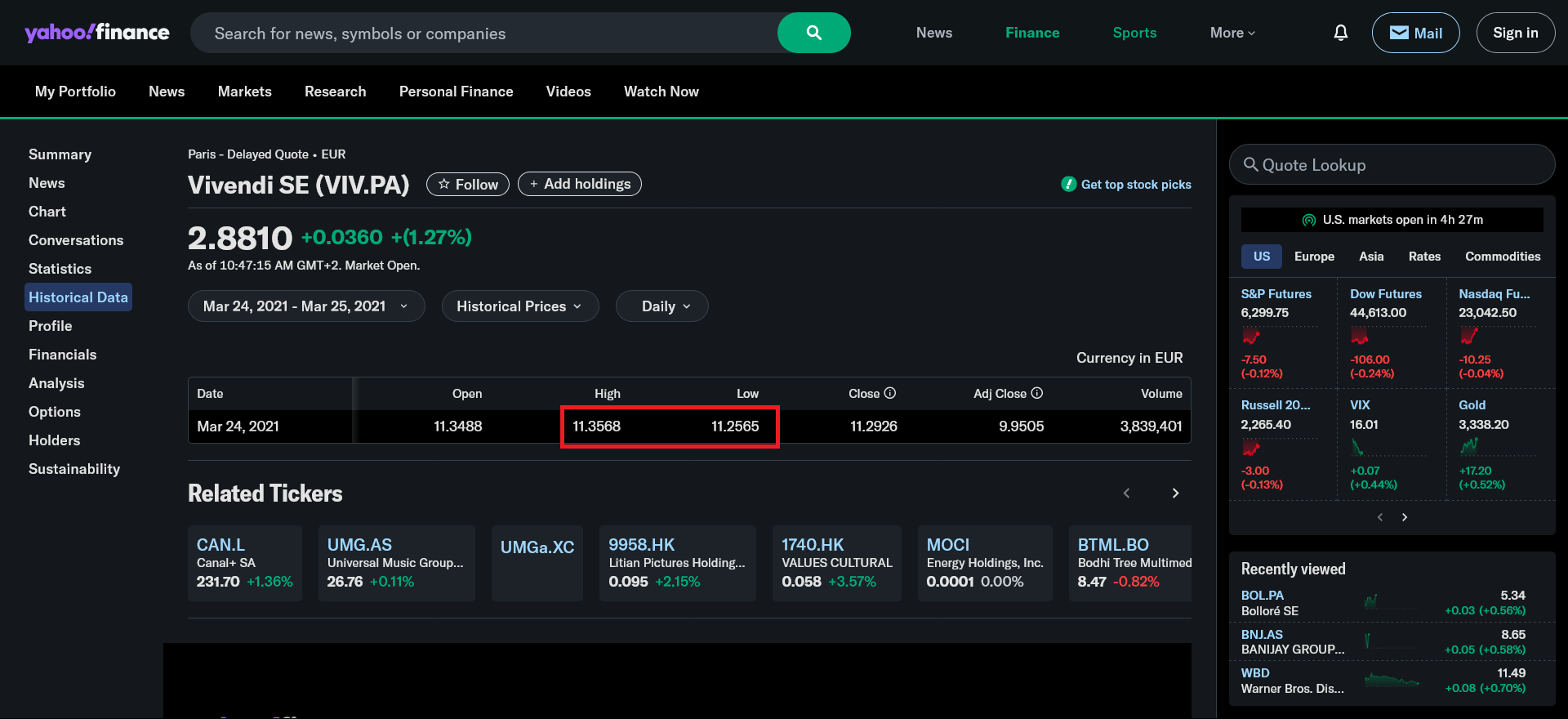Open Sustainability in sidebar
Screen dimensions: 1568x719
coord(74,469)
